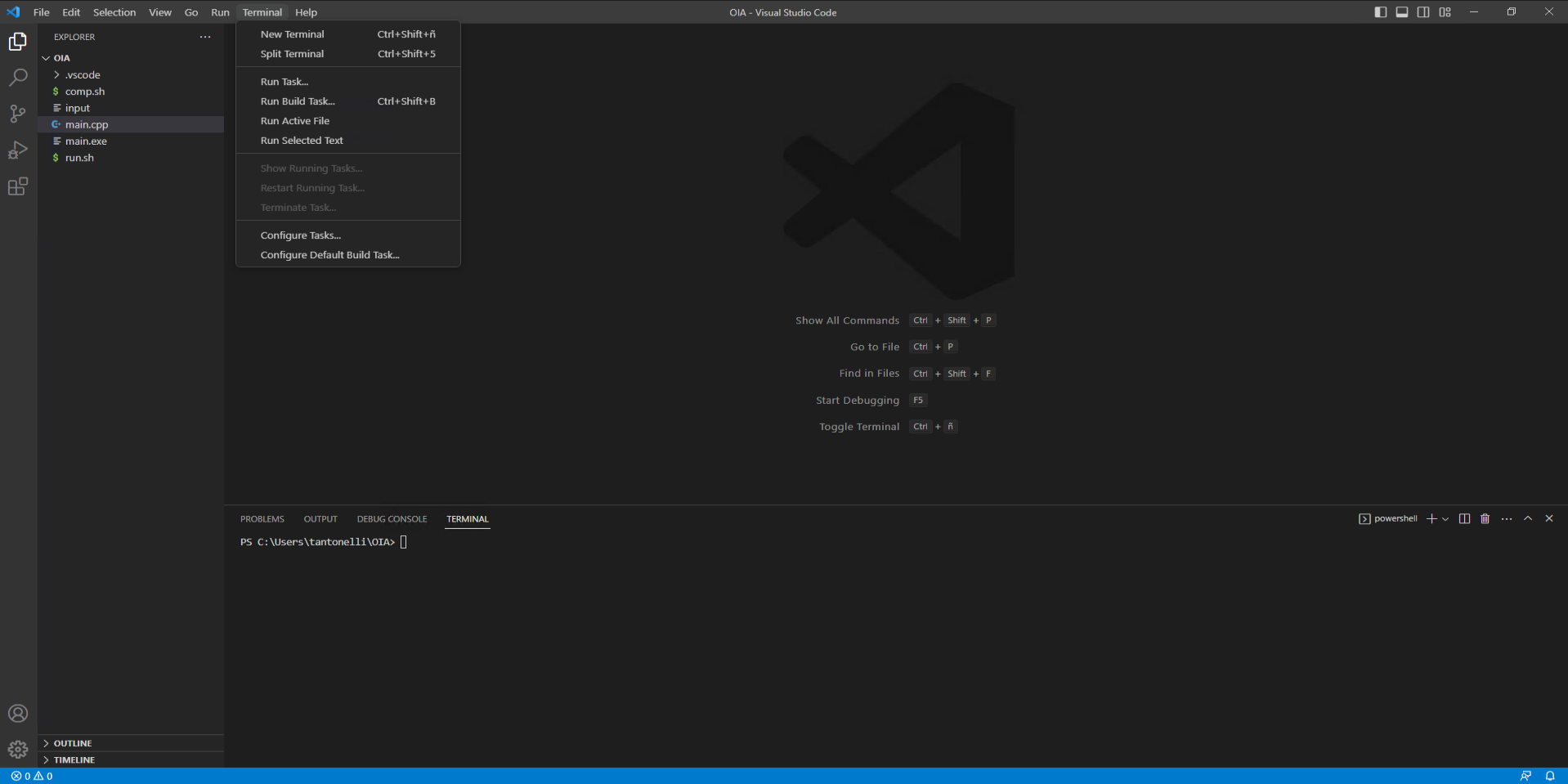This screenshot has width=1568, height=784.
Task: Open the Run menu
Action: tap(220, 12)
